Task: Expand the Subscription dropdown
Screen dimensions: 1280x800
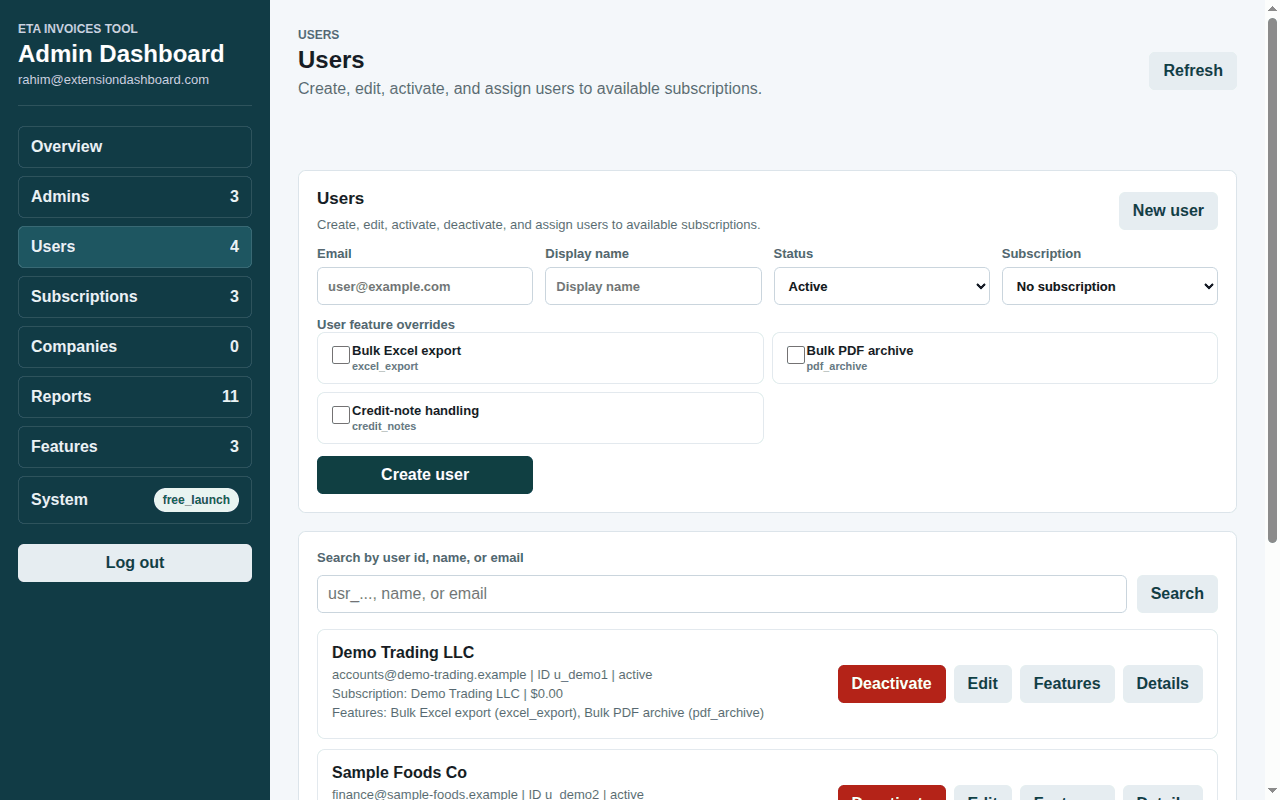Action: [1110, 286]
